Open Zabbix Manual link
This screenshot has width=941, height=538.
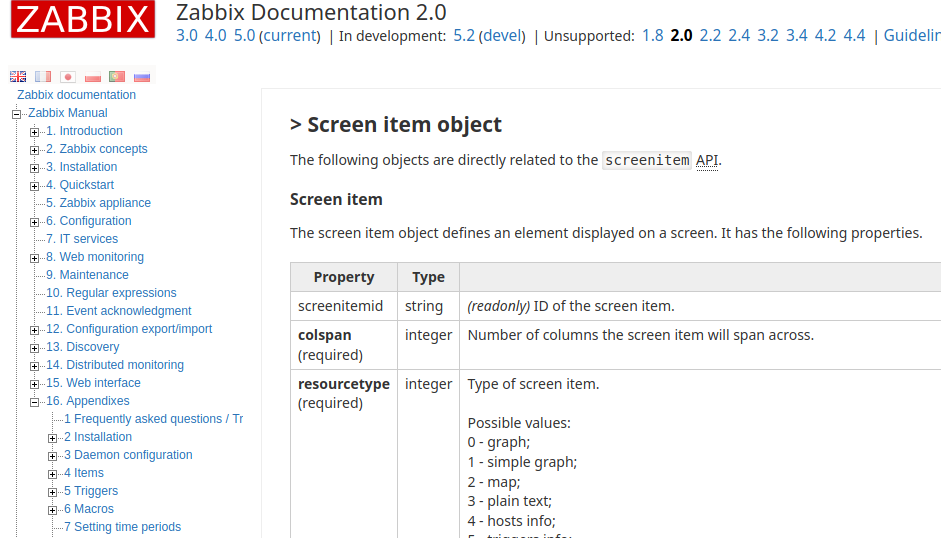tap(68, 113)
